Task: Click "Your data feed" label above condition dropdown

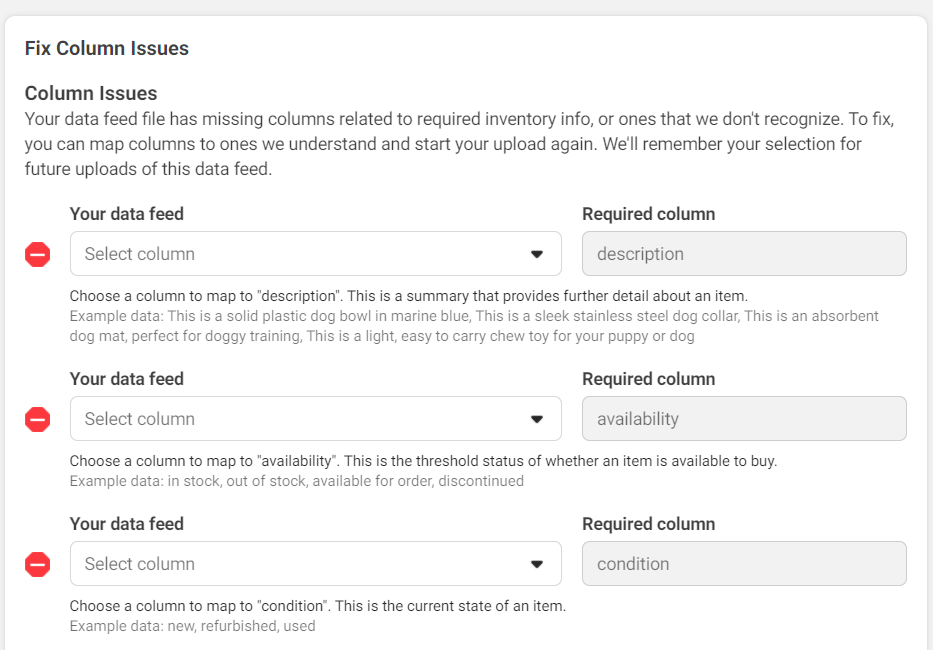Action: 127,524
